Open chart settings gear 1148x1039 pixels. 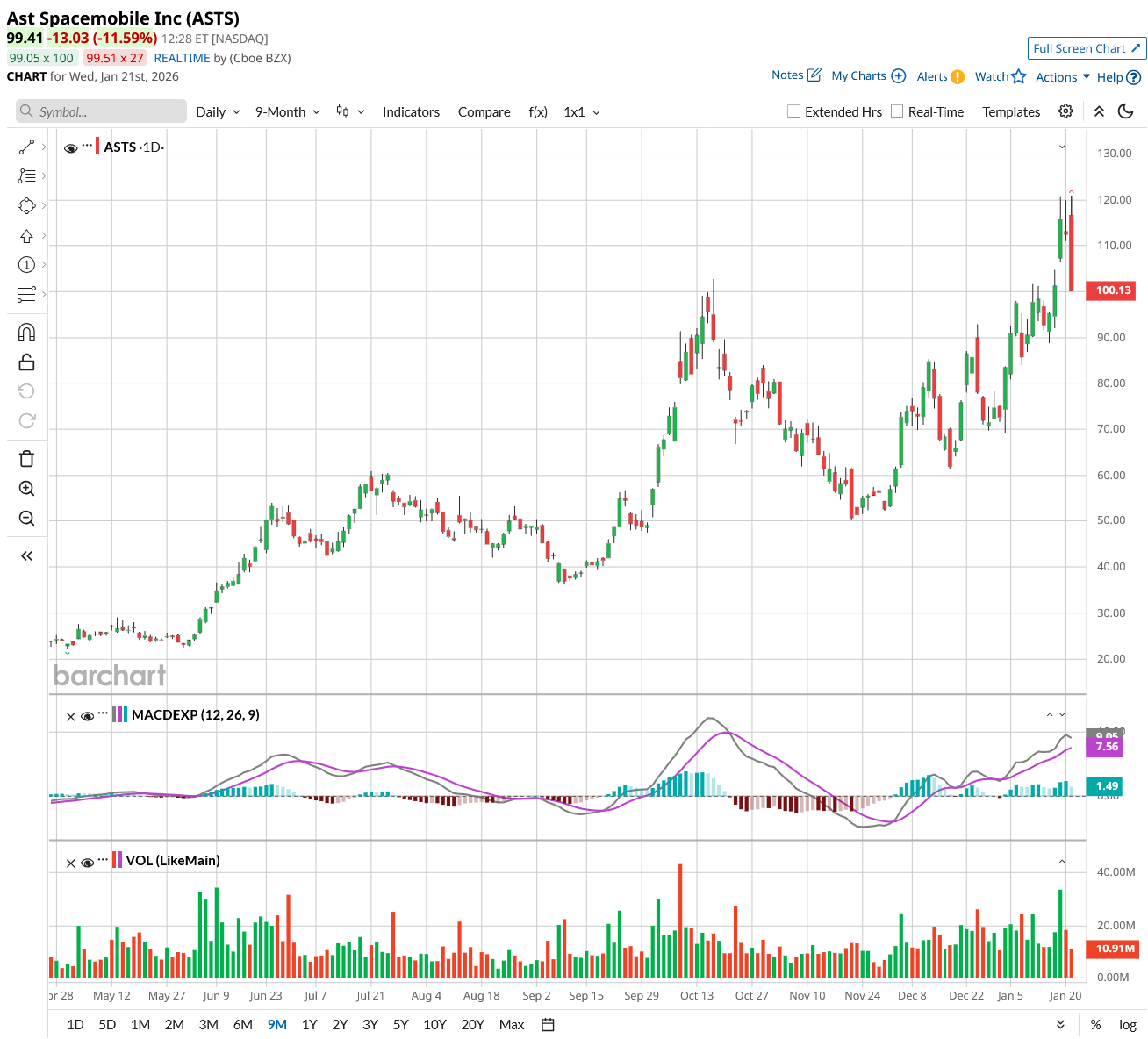pyautogui.click(x=1065, y=111)
